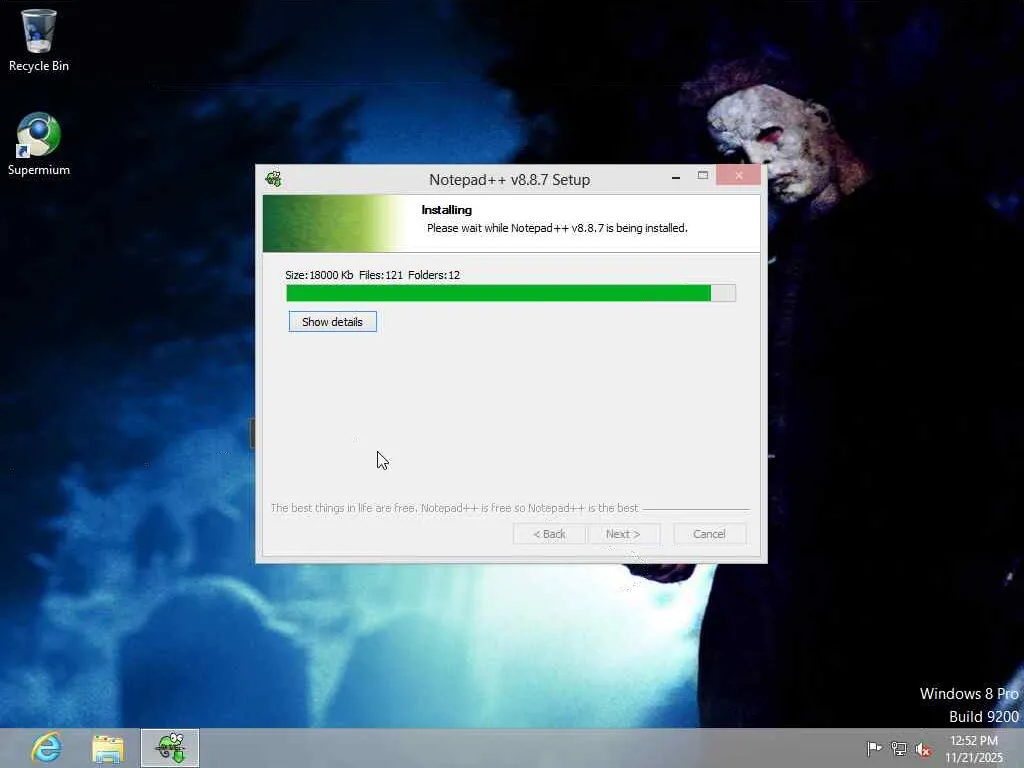Select the Supermium desktop shortcut
Image resolution: width=1024 pixels, height=768 pixels.
click(39, 144)
